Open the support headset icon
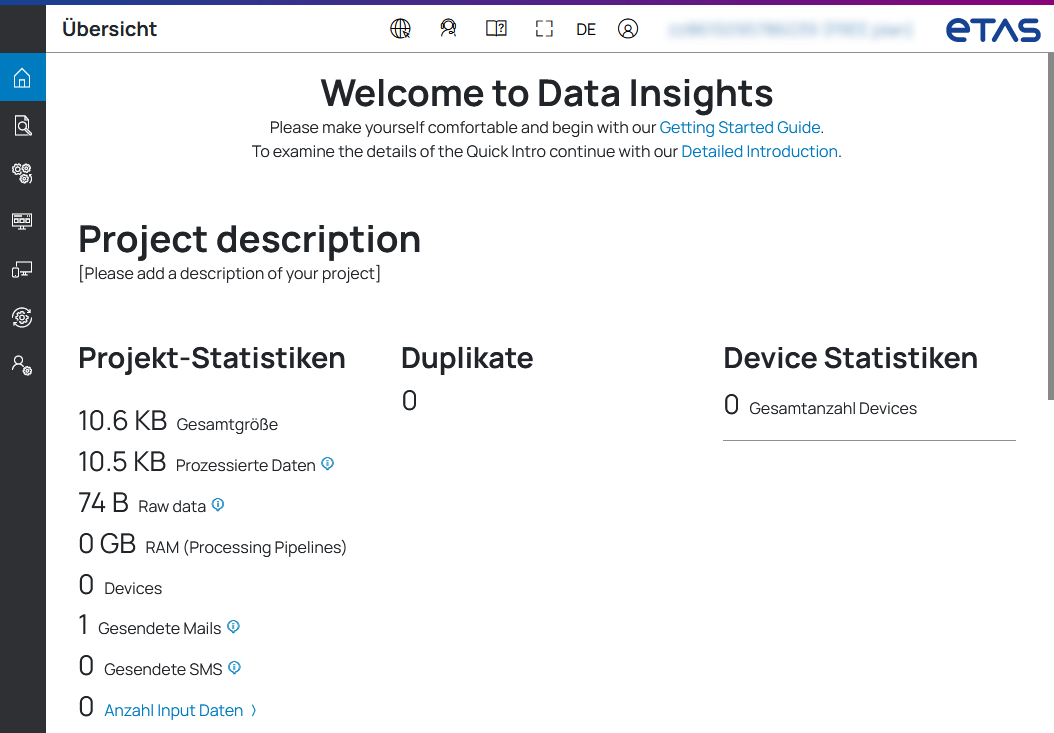The width and height of the screenshot is (1054, 733). click(x=448, y=29)
